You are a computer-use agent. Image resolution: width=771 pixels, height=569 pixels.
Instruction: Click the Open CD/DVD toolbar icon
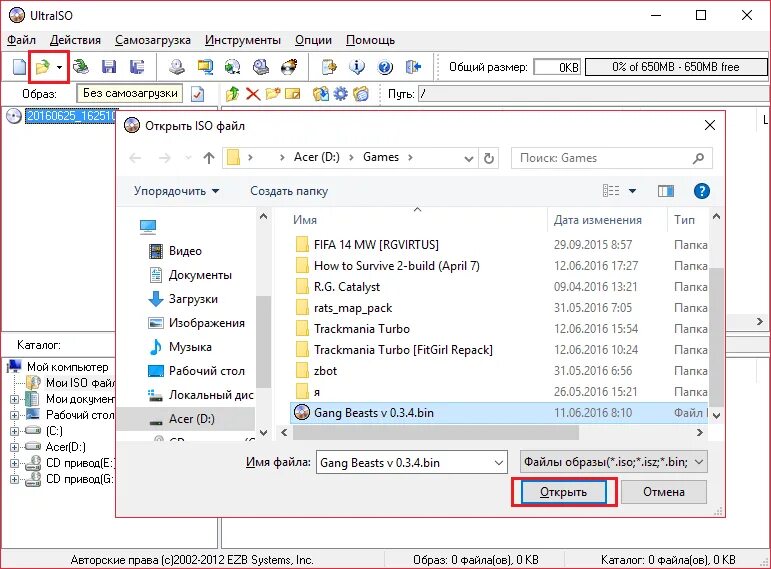[x=81, y=66]
